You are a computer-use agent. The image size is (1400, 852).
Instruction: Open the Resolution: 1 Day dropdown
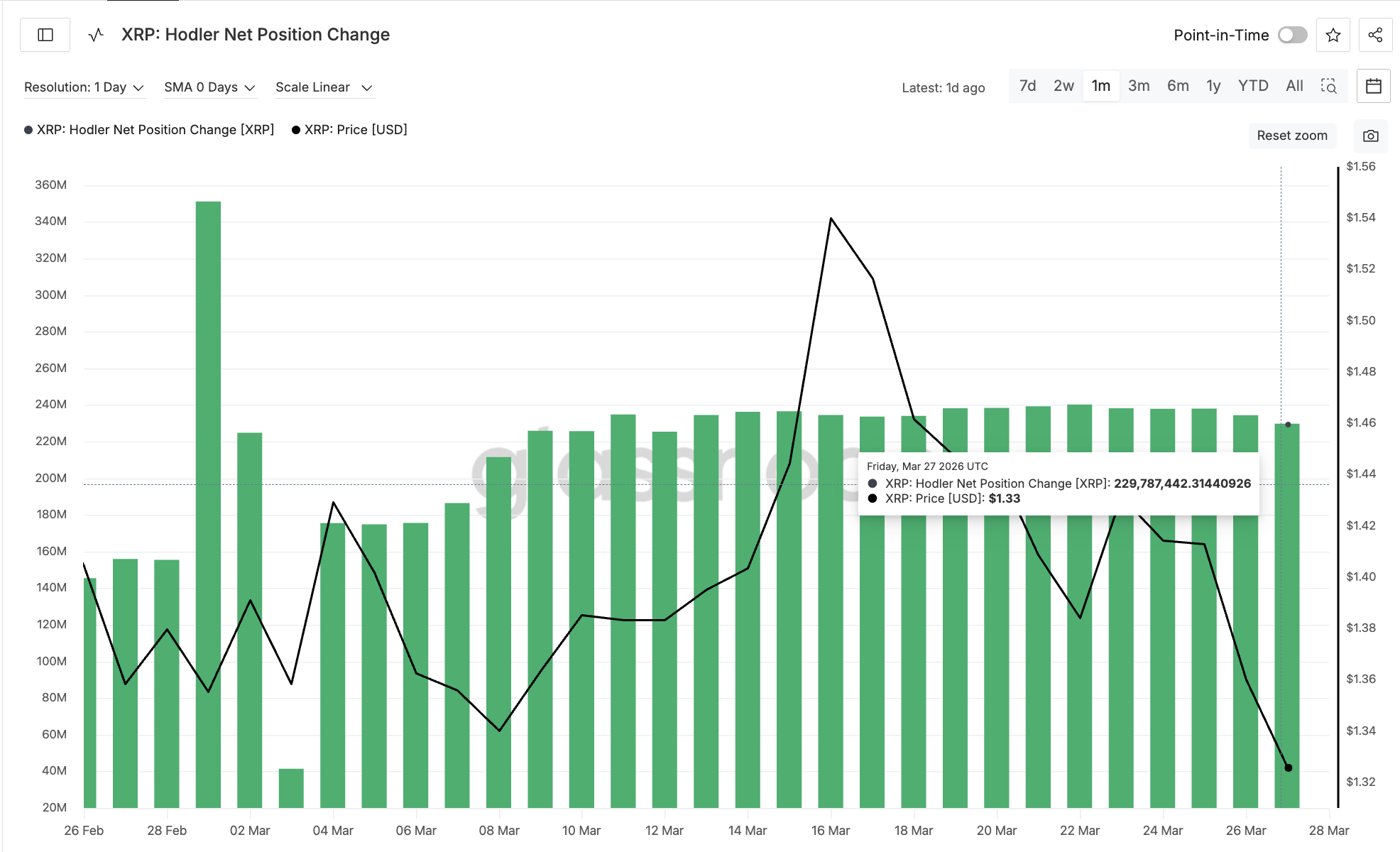pos(84,87)
